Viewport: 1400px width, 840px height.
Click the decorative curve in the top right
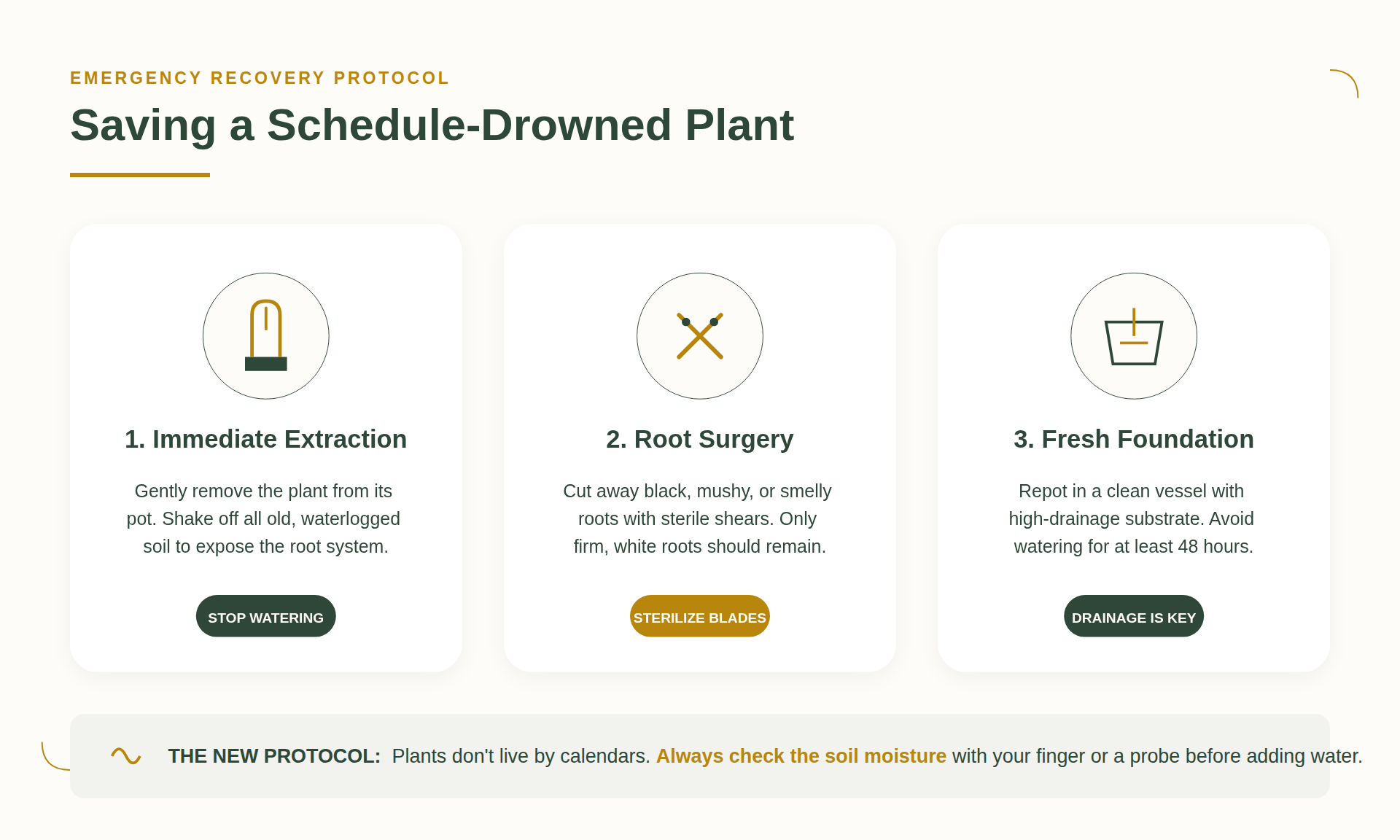tap(1344, 82)
